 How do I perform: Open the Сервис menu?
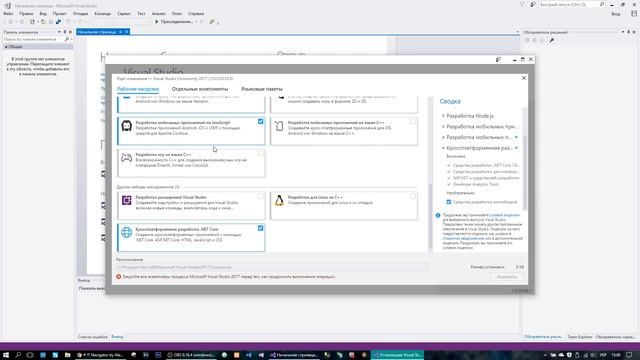pyautogui.click(x=123, y=13)
